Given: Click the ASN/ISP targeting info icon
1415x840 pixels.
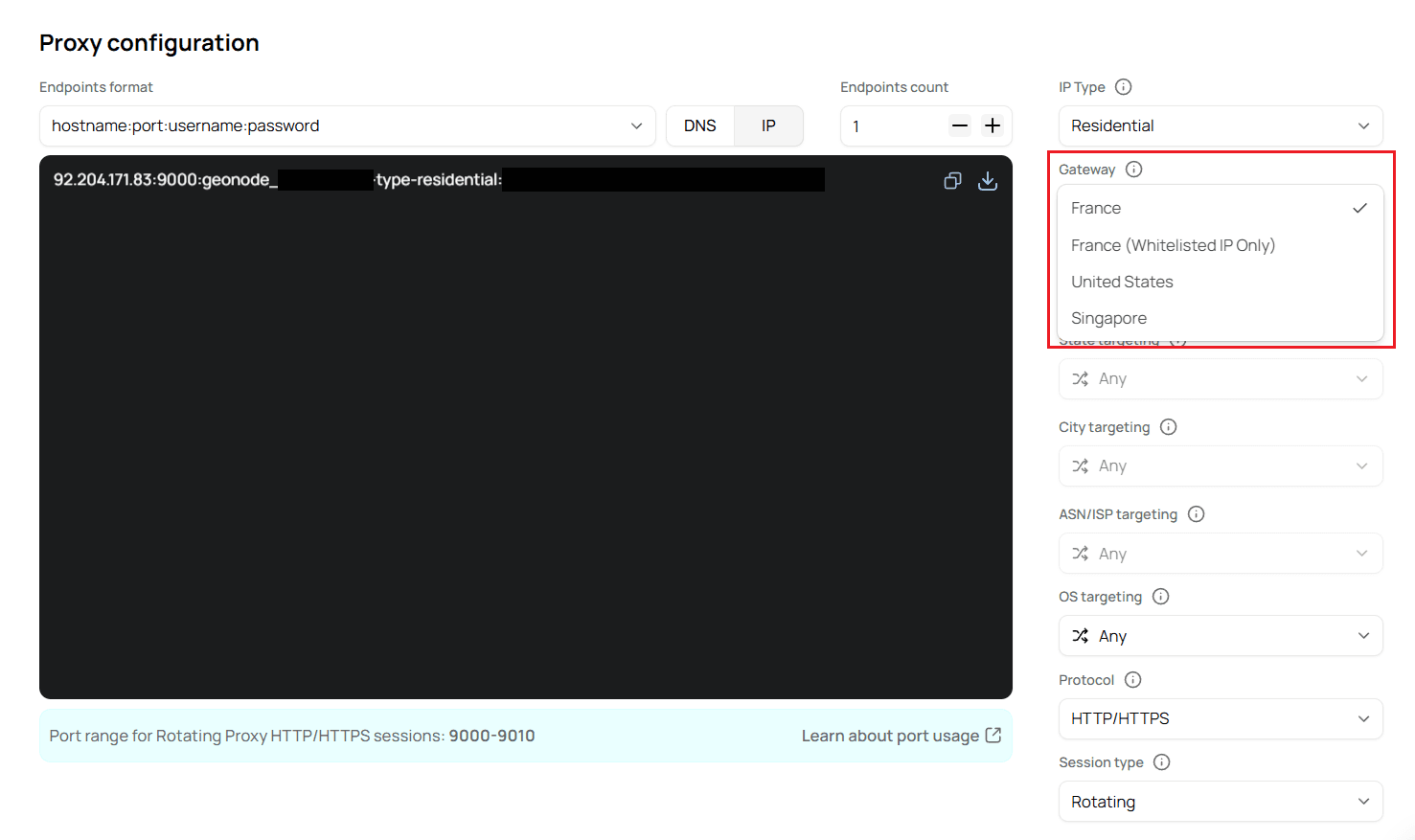Looking at the screenshot, I should (x=1196, y=514).
